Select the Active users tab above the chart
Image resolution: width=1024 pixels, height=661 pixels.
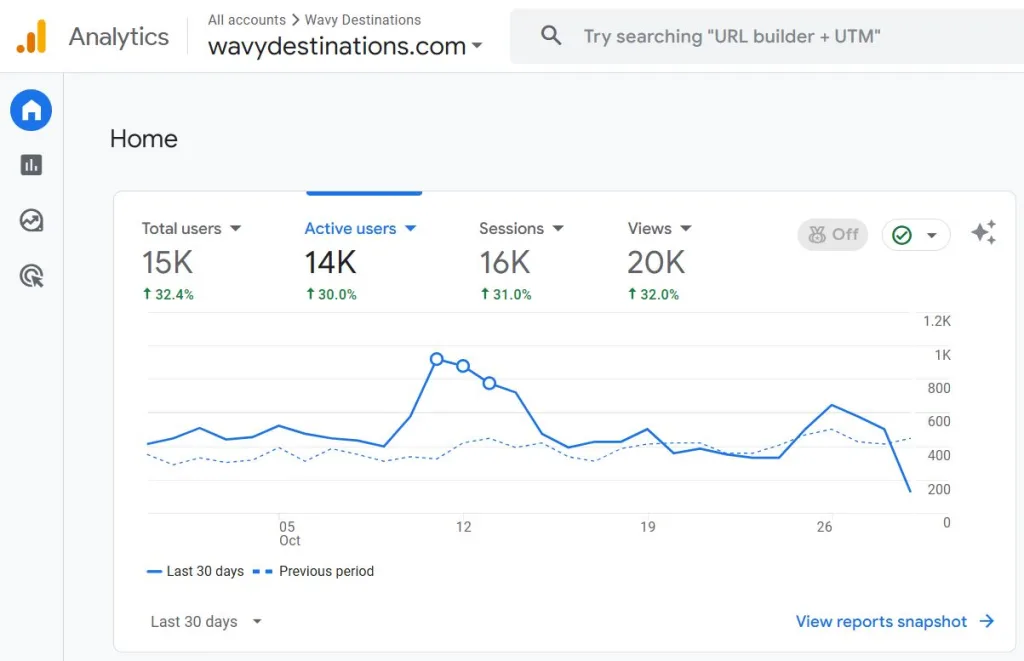353,228
